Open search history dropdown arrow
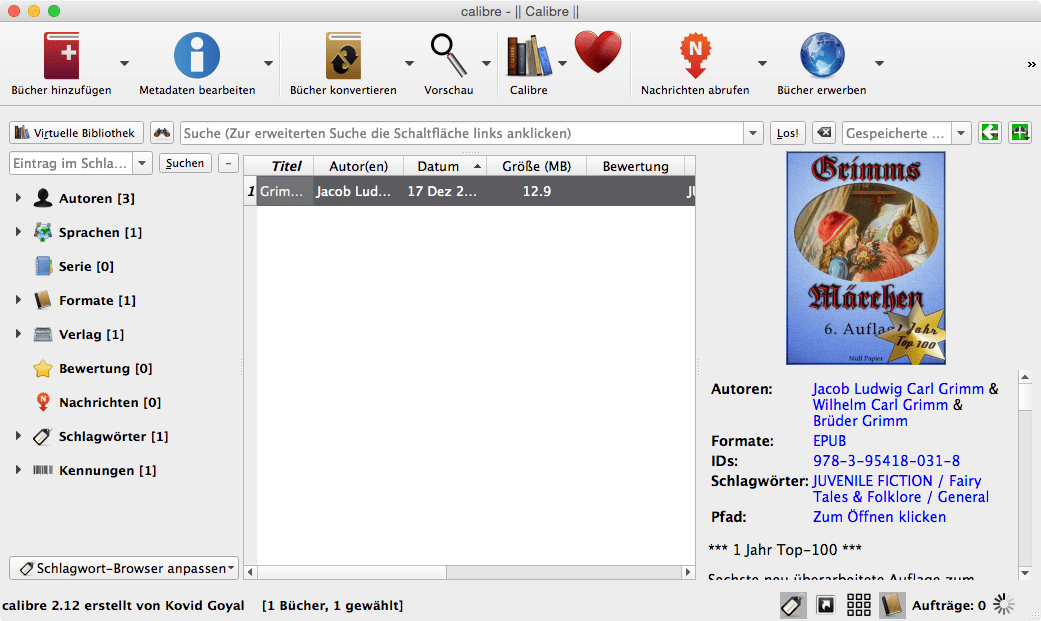This screenshot has width=1041, height=621. coord(752,133)
